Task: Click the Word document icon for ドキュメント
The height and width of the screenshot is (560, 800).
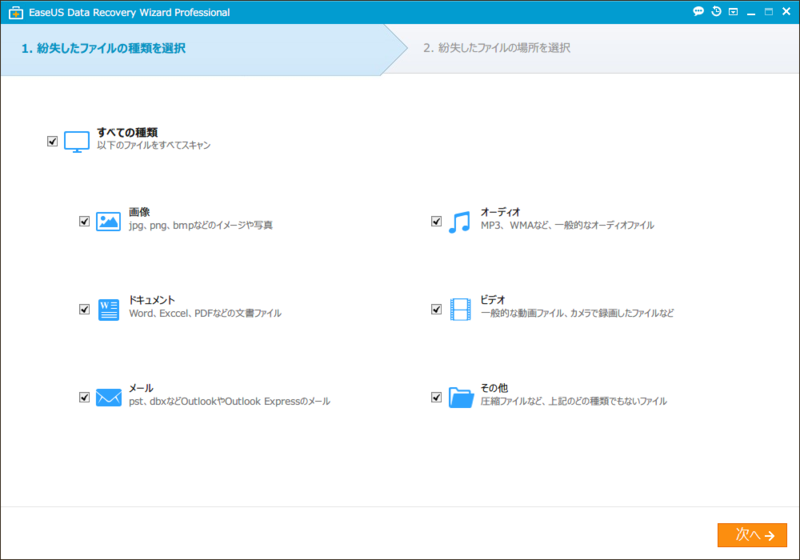Action: [108, 310]
